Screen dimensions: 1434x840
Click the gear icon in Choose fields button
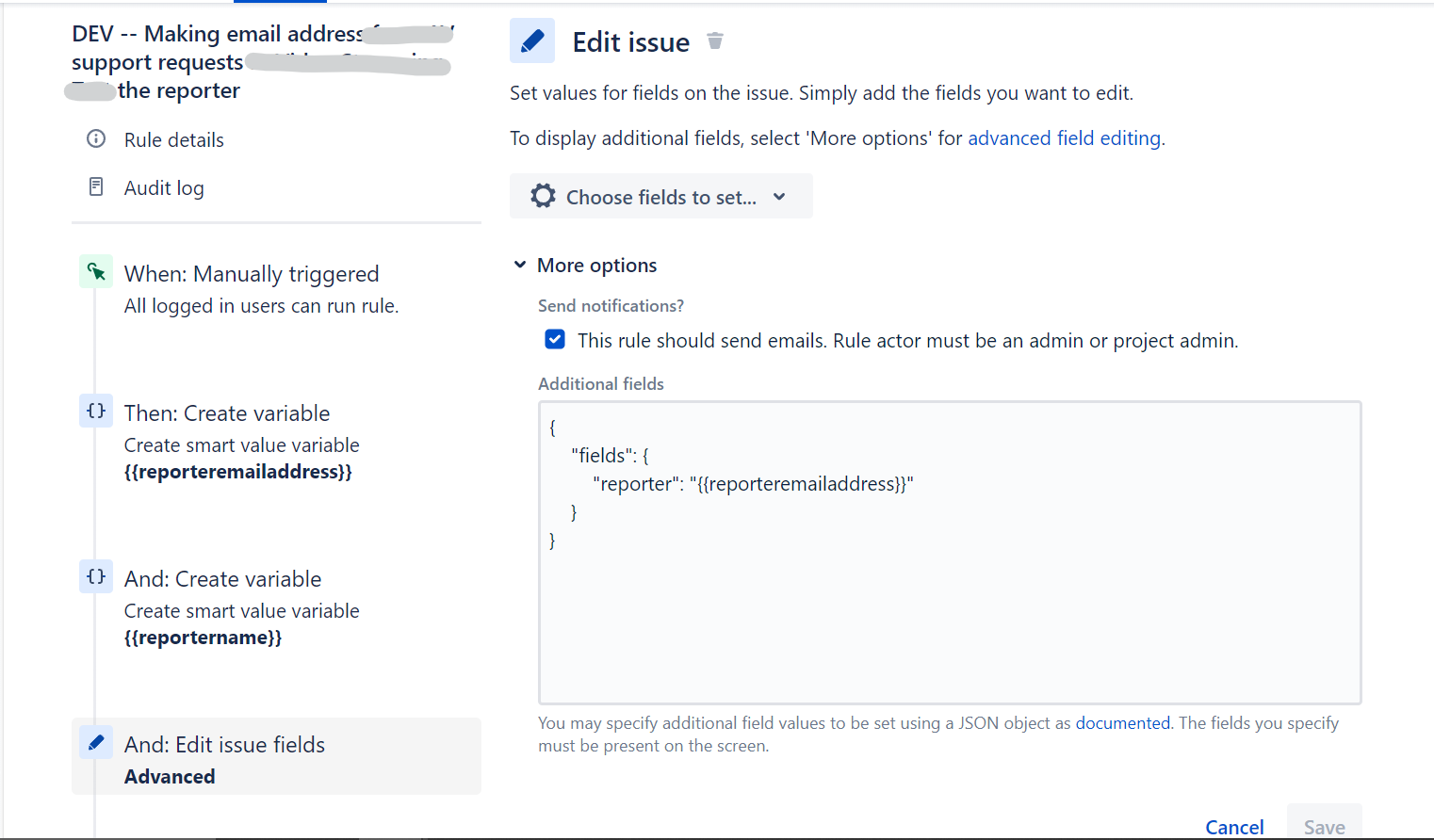(x=543, y=196)
